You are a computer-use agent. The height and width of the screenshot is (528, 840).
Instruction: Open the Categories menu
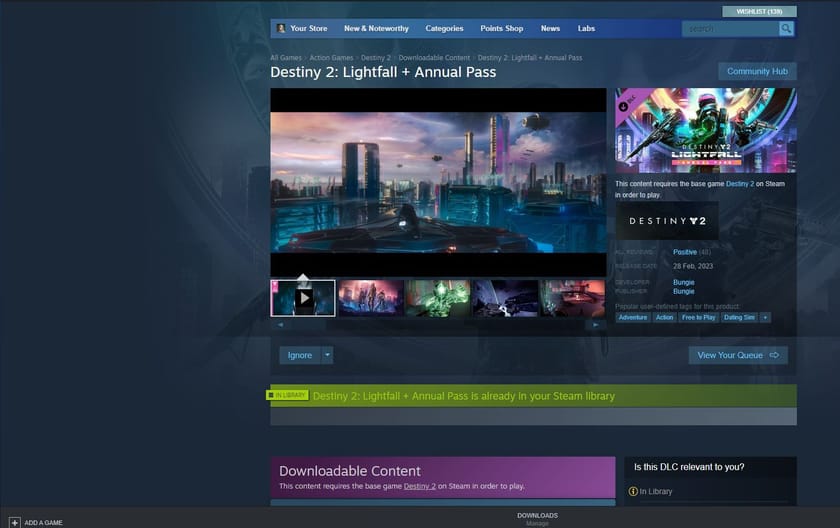point(444,29)
